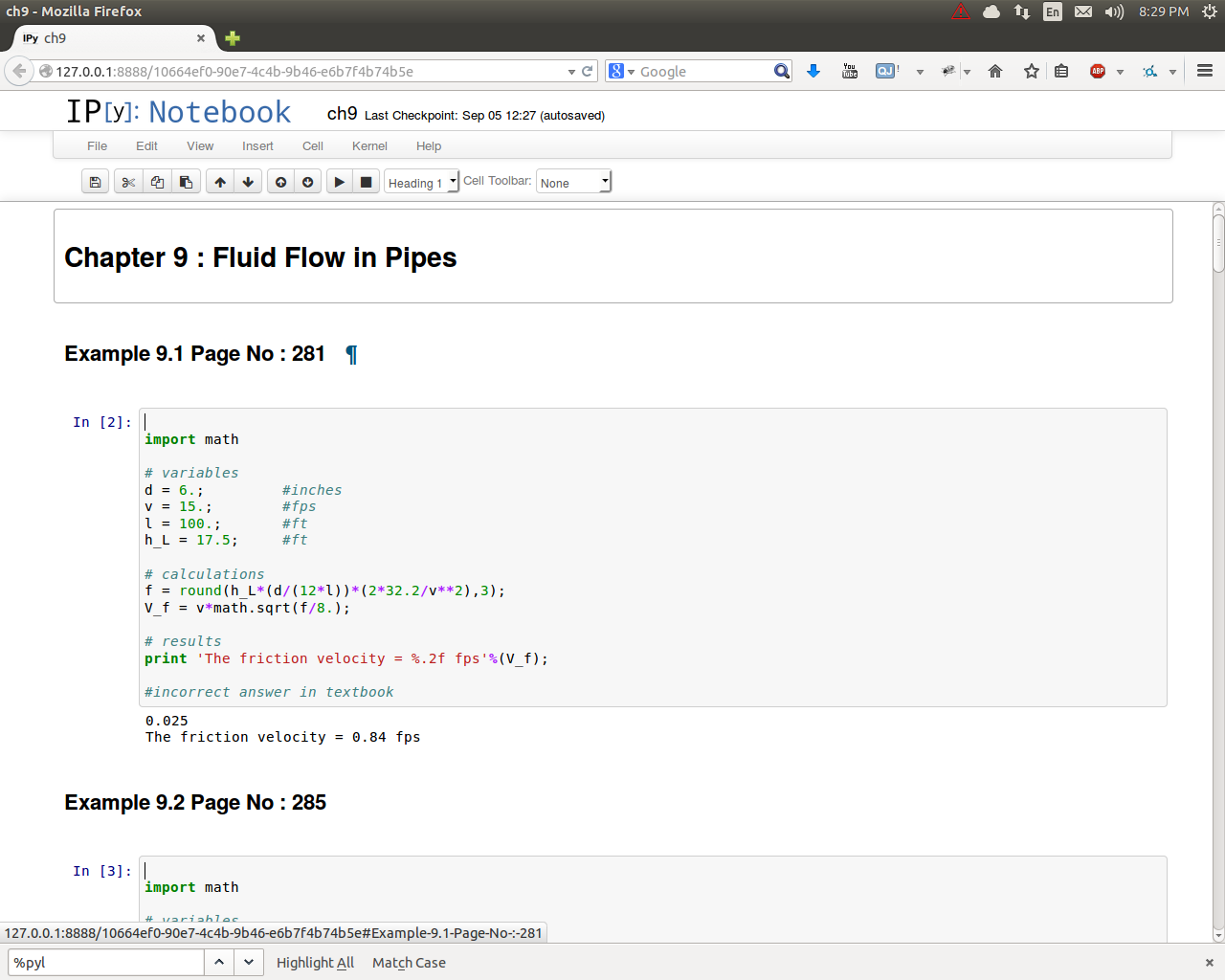Copy the selected cell
The width and height of the screenshot is (1225, 980).
click(x=157, y=182)
